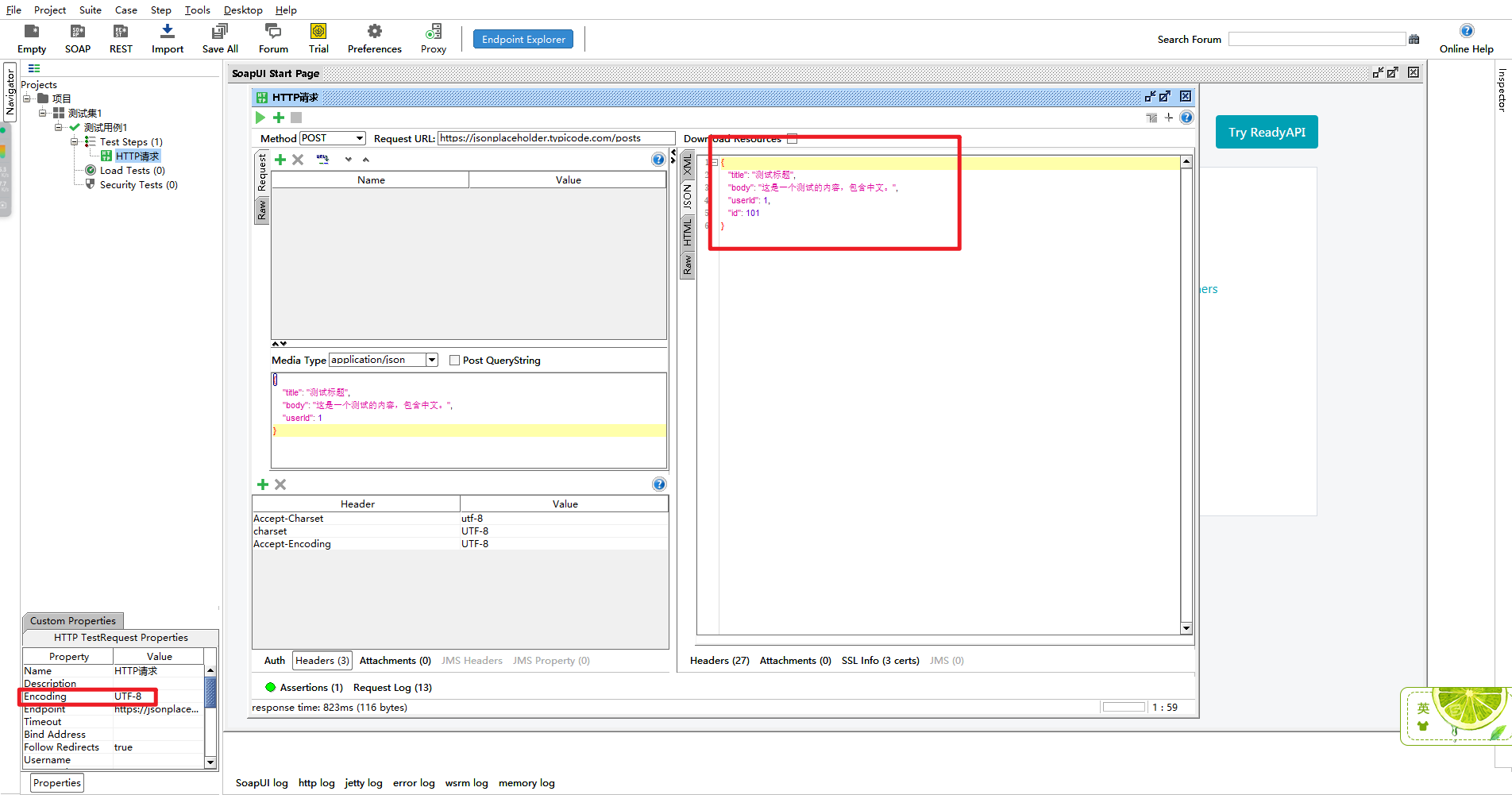Move the parameter up with the up arrow

click(366, 160)
